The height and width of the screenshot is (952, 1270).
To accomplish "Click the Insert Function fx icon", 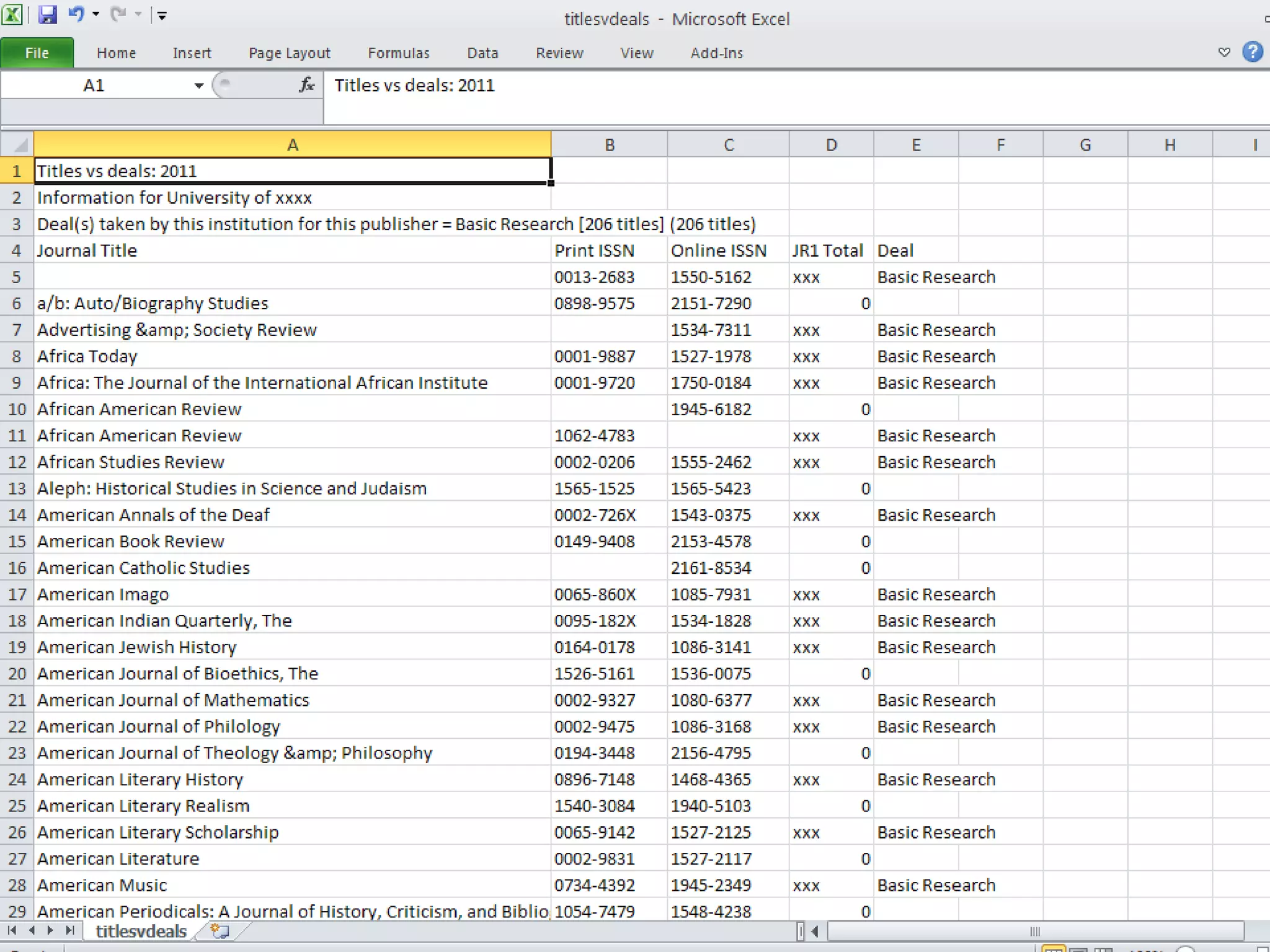I will coord(306,85).
